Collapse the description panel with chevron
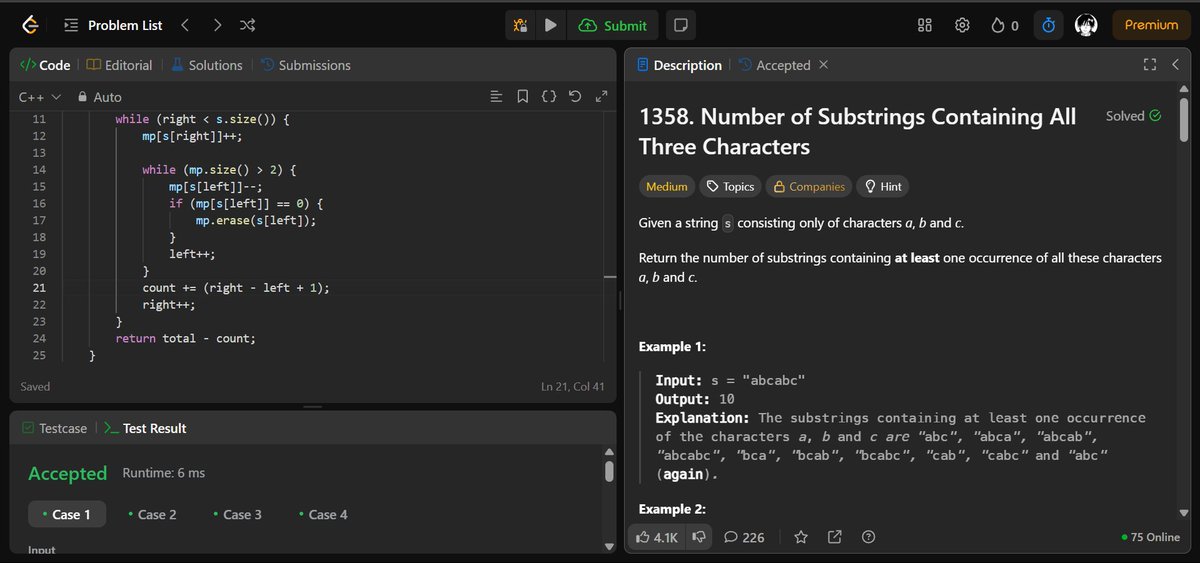1200x563 pixels. pos(1176,65)
